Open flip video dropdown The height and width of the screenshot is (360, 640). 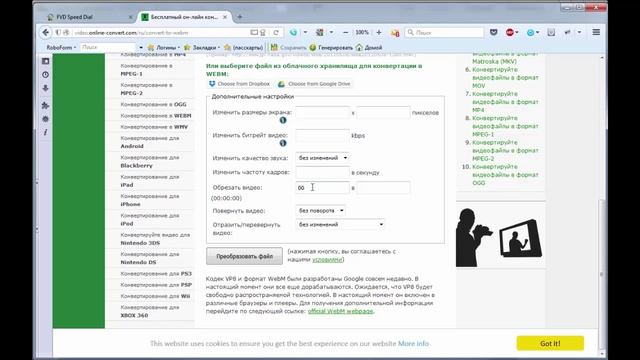click(x=340, y=224)
